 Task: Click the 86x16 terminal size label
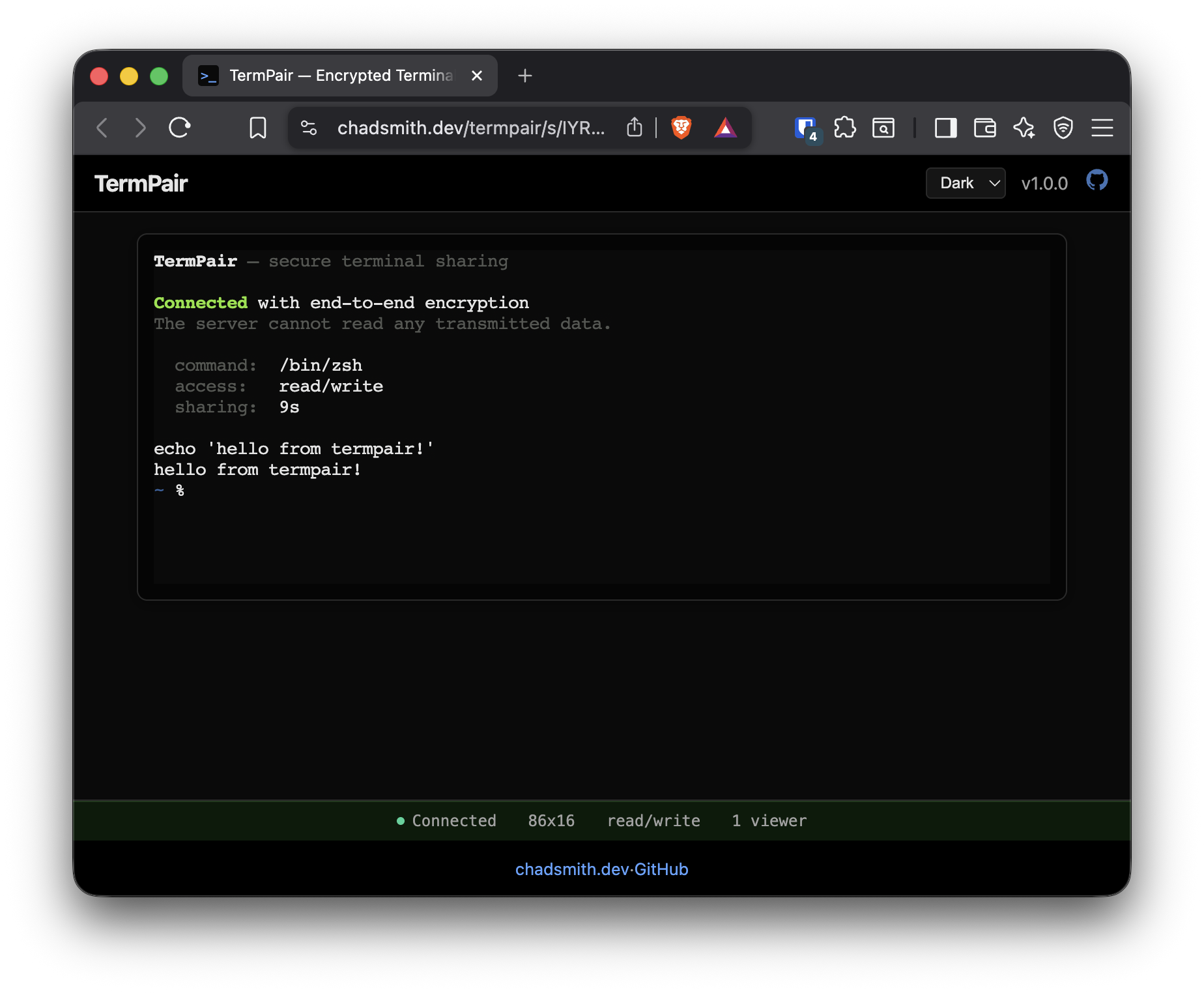[551, 820]
